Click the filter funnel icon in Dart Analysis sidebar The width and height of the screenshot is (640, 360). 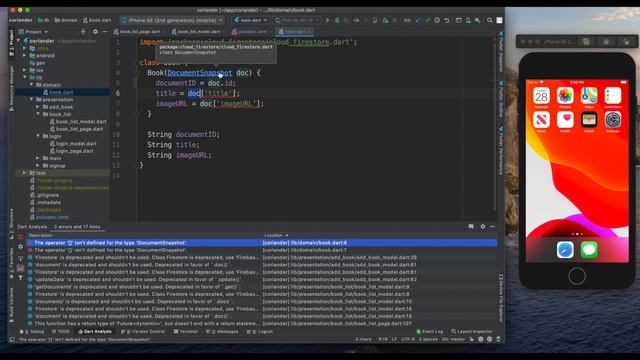20,278
